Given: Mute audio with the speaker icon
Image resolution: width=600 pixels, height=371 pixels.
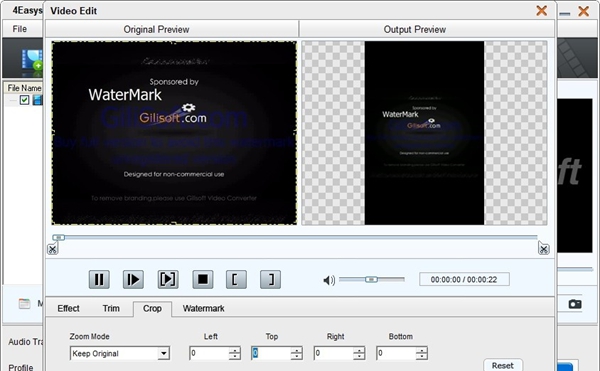Looking at the screenshot, I should click(x=329, y=280).
